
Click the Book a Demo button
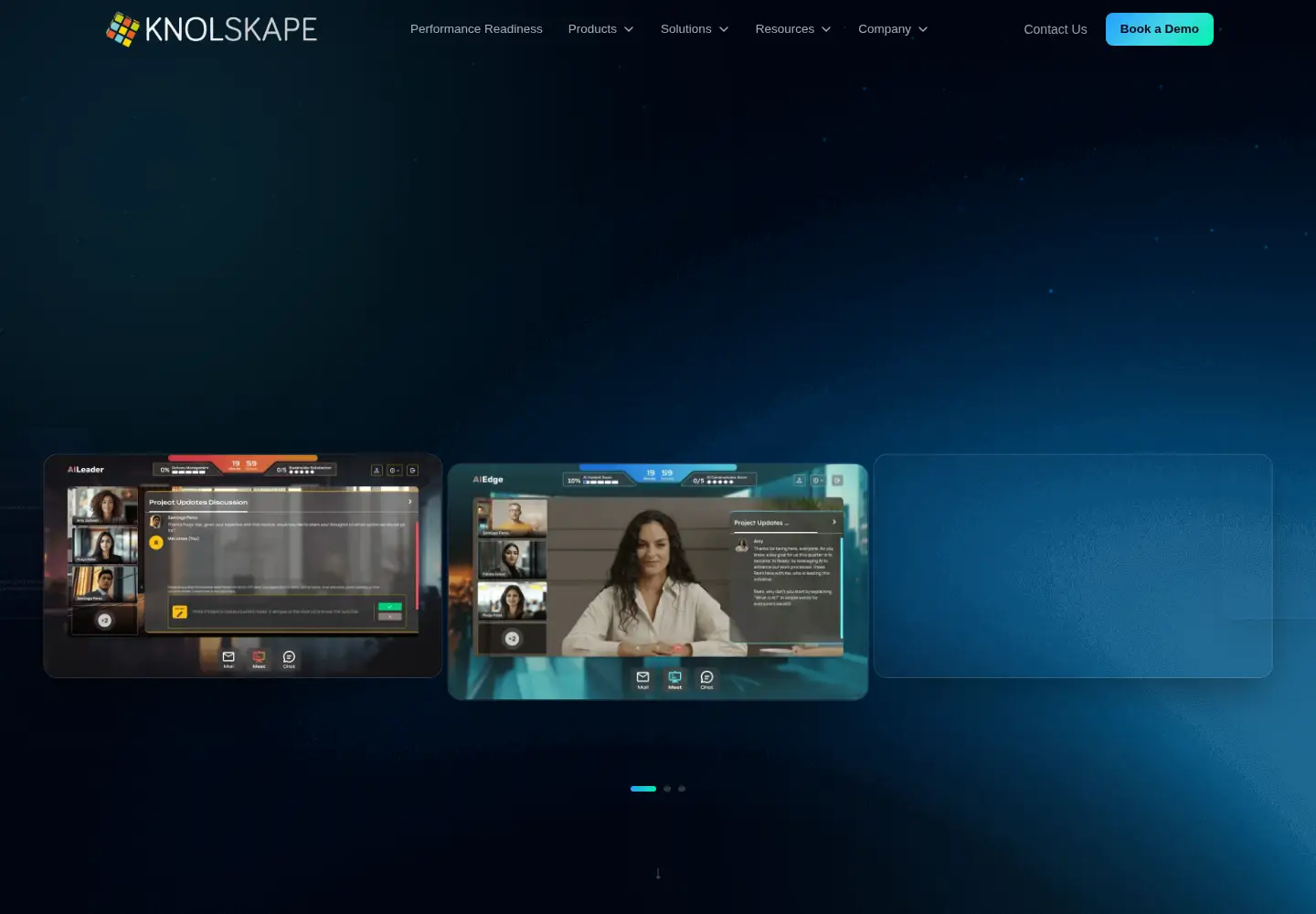(1160, 29)
